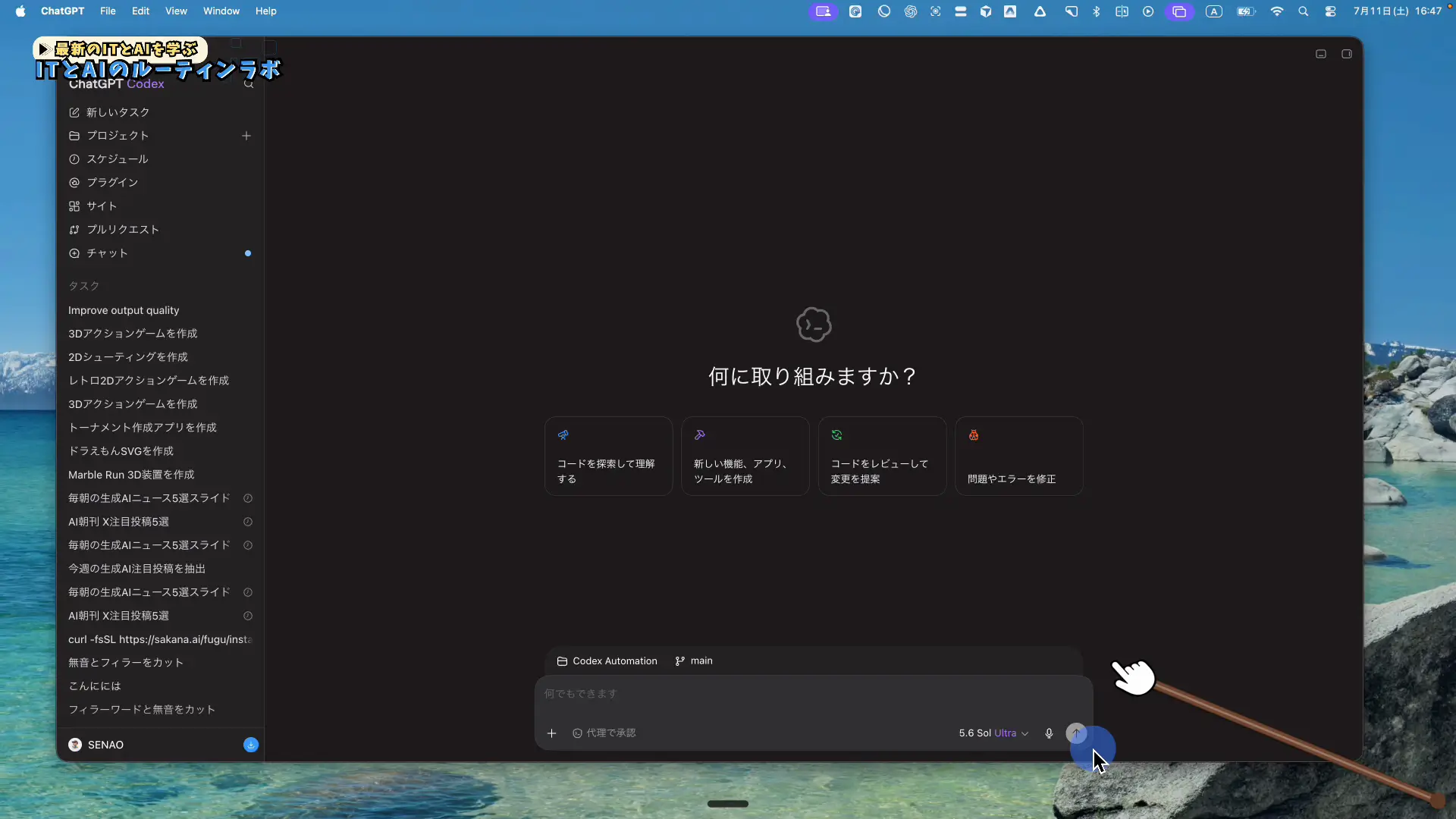The image size is (1456, 819).
Task: Start voice dictation with the microphone icon
Action: pos(1049,733)
